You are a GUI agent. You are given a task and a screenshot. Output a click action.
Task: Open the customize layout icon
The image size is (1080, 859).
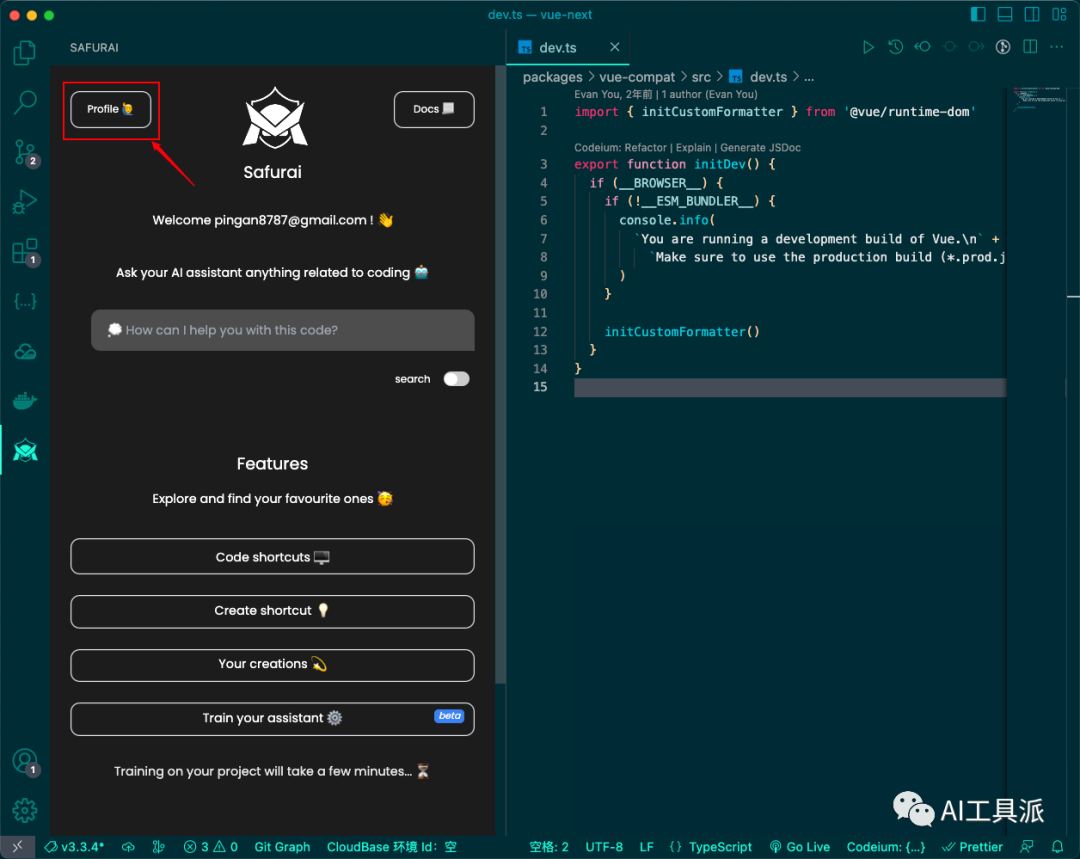[1059, 14]
